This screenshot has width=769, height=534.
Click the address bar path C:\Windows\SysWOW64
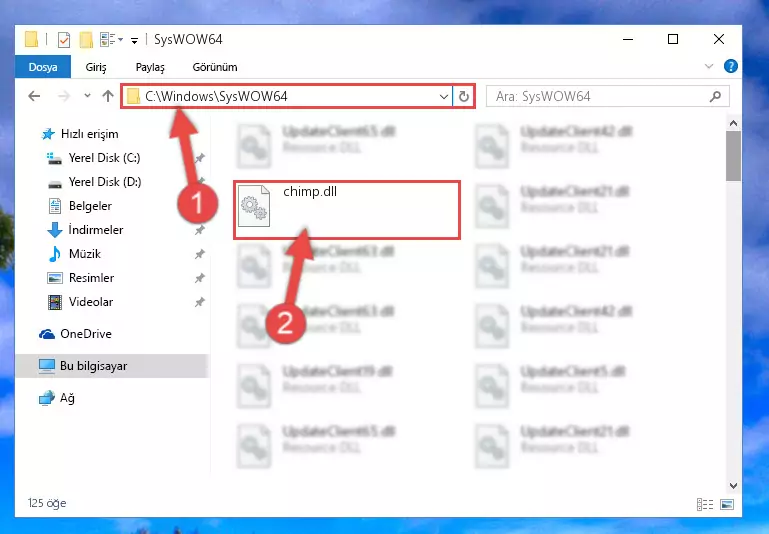tap(216, 96)
